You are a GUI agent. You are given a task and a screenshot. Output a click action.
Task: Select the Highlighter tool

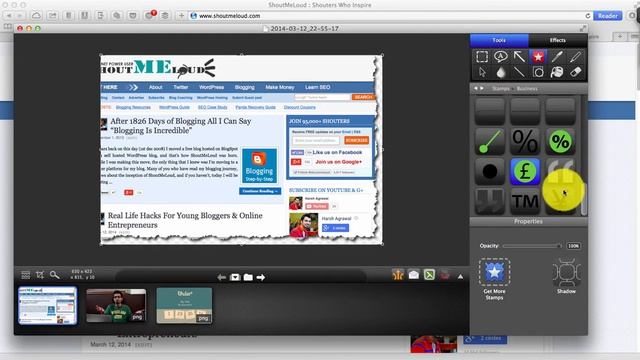coord(576,57)
